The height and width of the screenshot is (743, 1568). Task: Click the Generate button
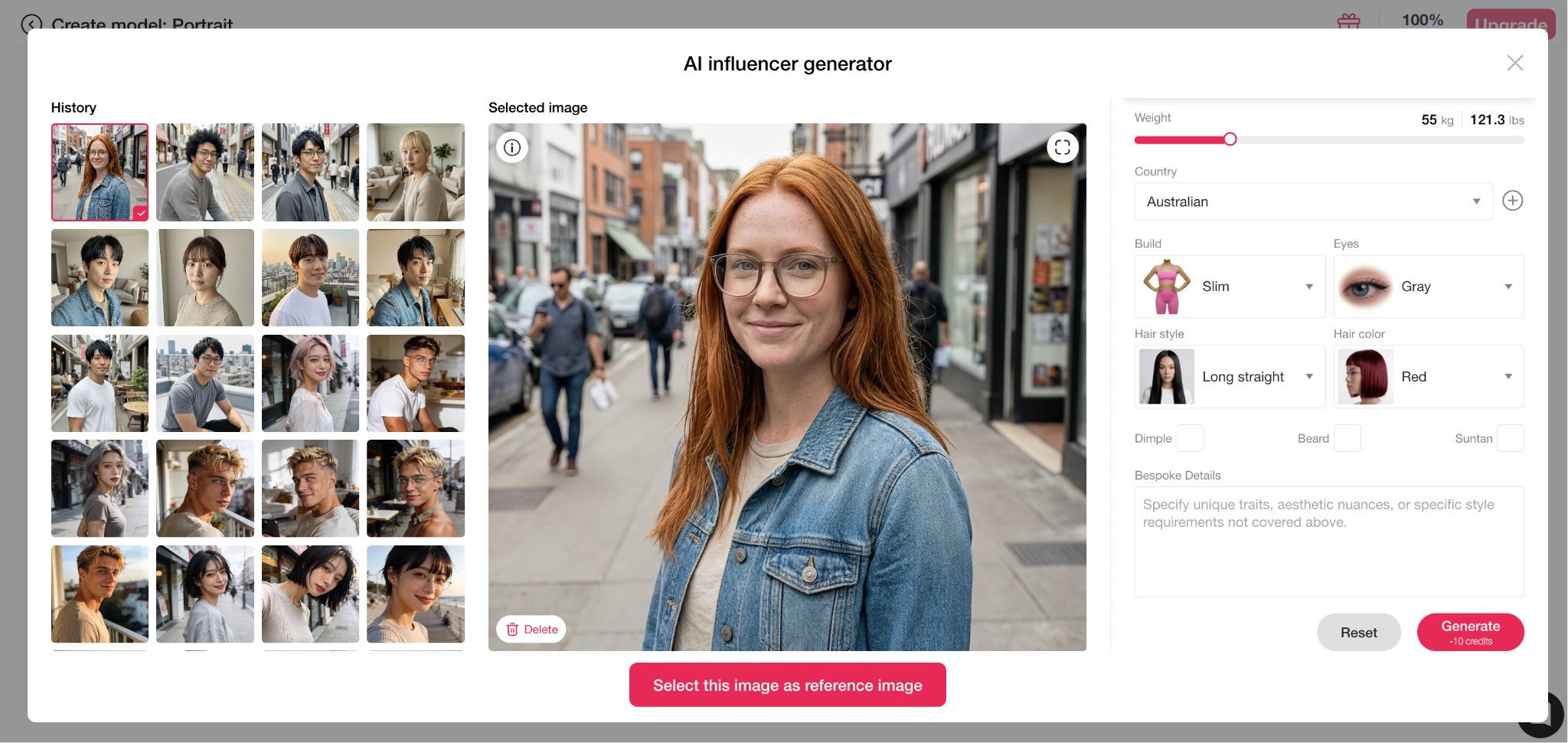(1470, 632)
